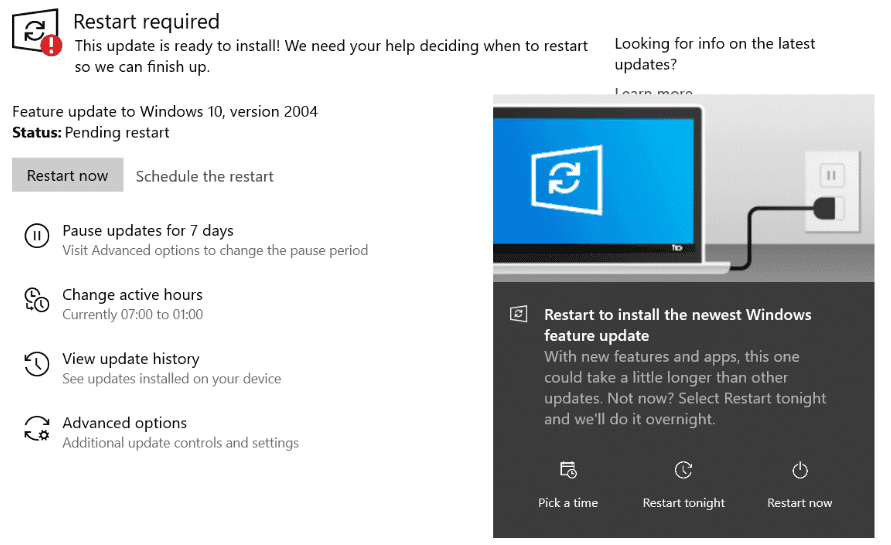Click 'Looking for info on the latest updates?' text
The height and width of the screenshot is (545, 891).
pyautogui.click(x=715, y=54)
